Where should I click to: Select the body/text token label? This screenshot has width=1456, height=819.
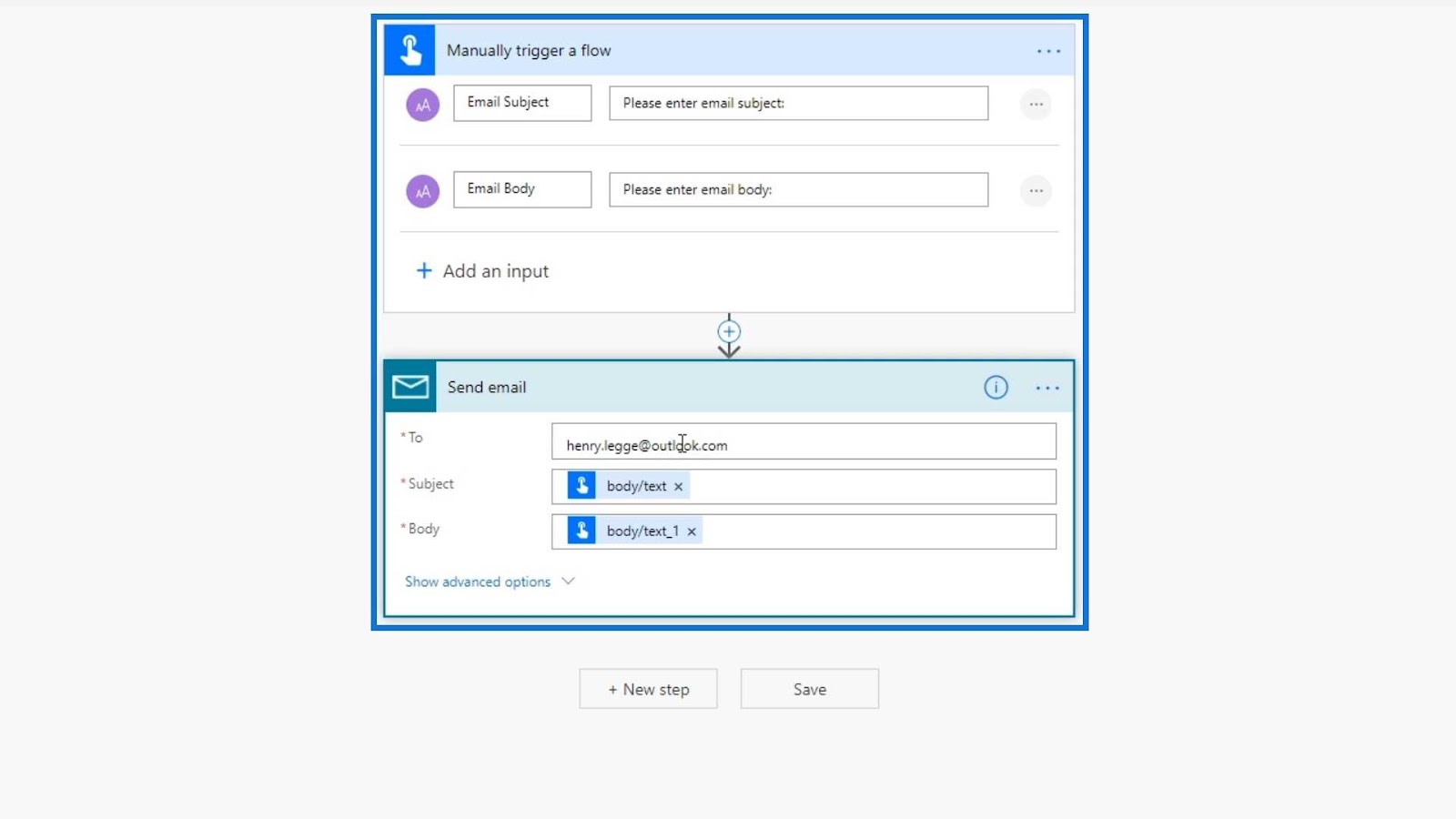[x=636, y=486]
